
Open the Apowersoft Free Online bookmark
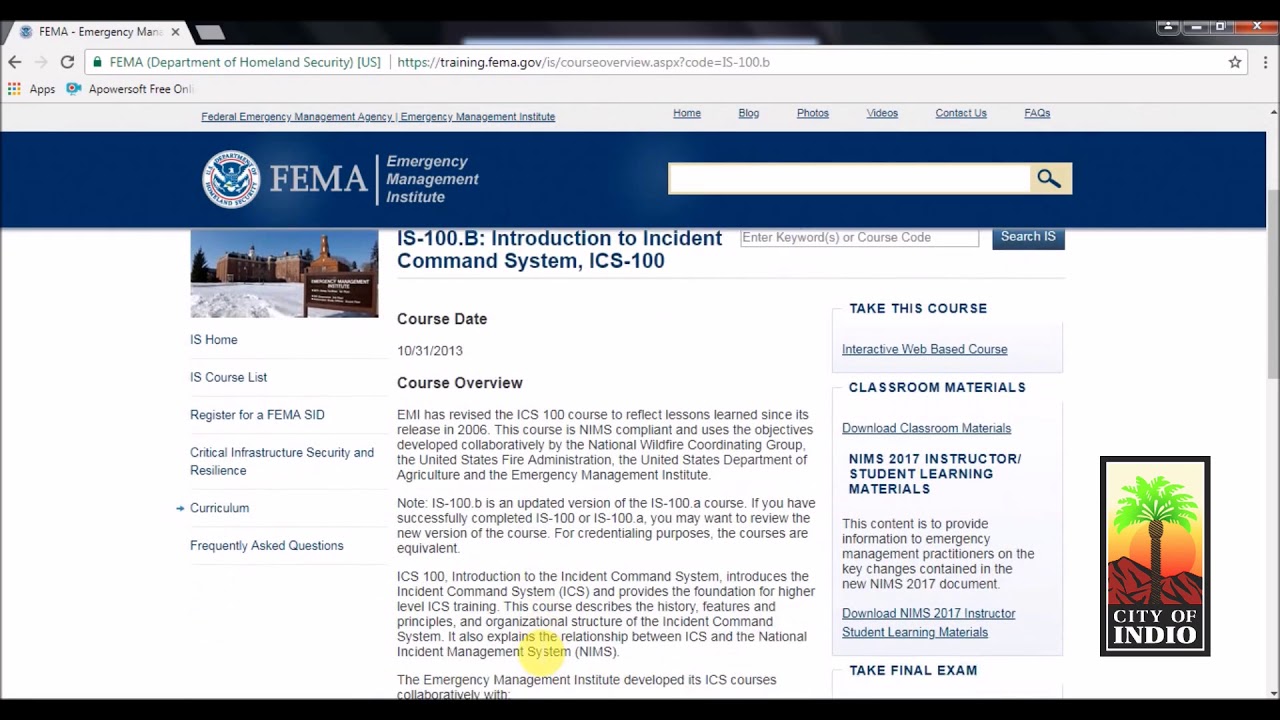point(130,89)
